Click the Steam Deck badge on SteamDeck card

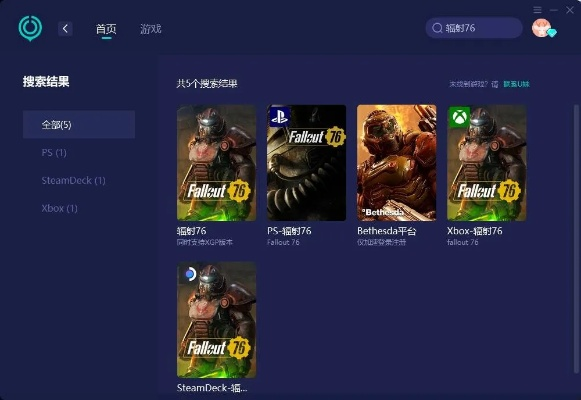pyautogui.click(x=190, y=274)
